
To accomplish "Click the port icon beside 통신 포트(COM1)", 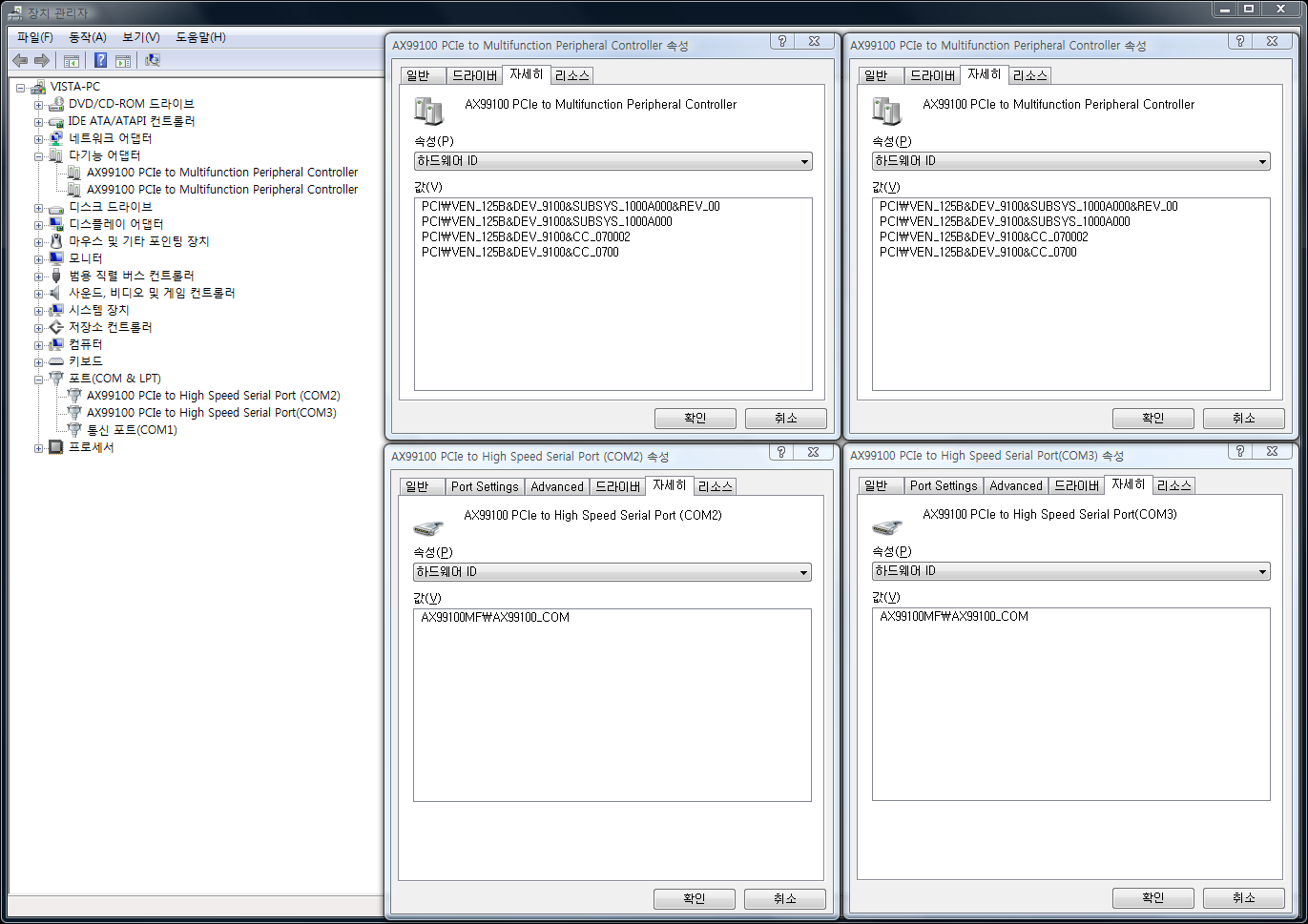I will [x=74, y=430].
